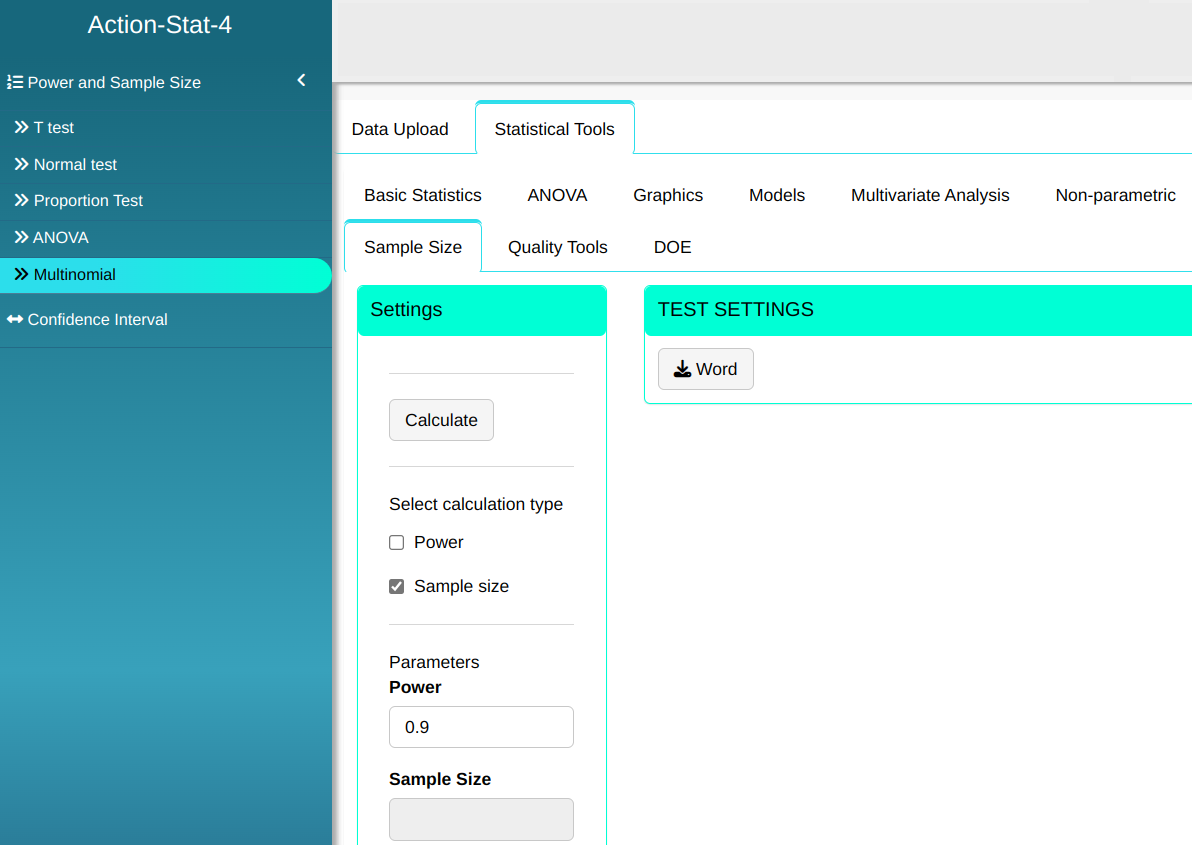This screenshot has height=845, width=1192.
Task: Click the Action-Stat-4 title link
Action: 160,25
